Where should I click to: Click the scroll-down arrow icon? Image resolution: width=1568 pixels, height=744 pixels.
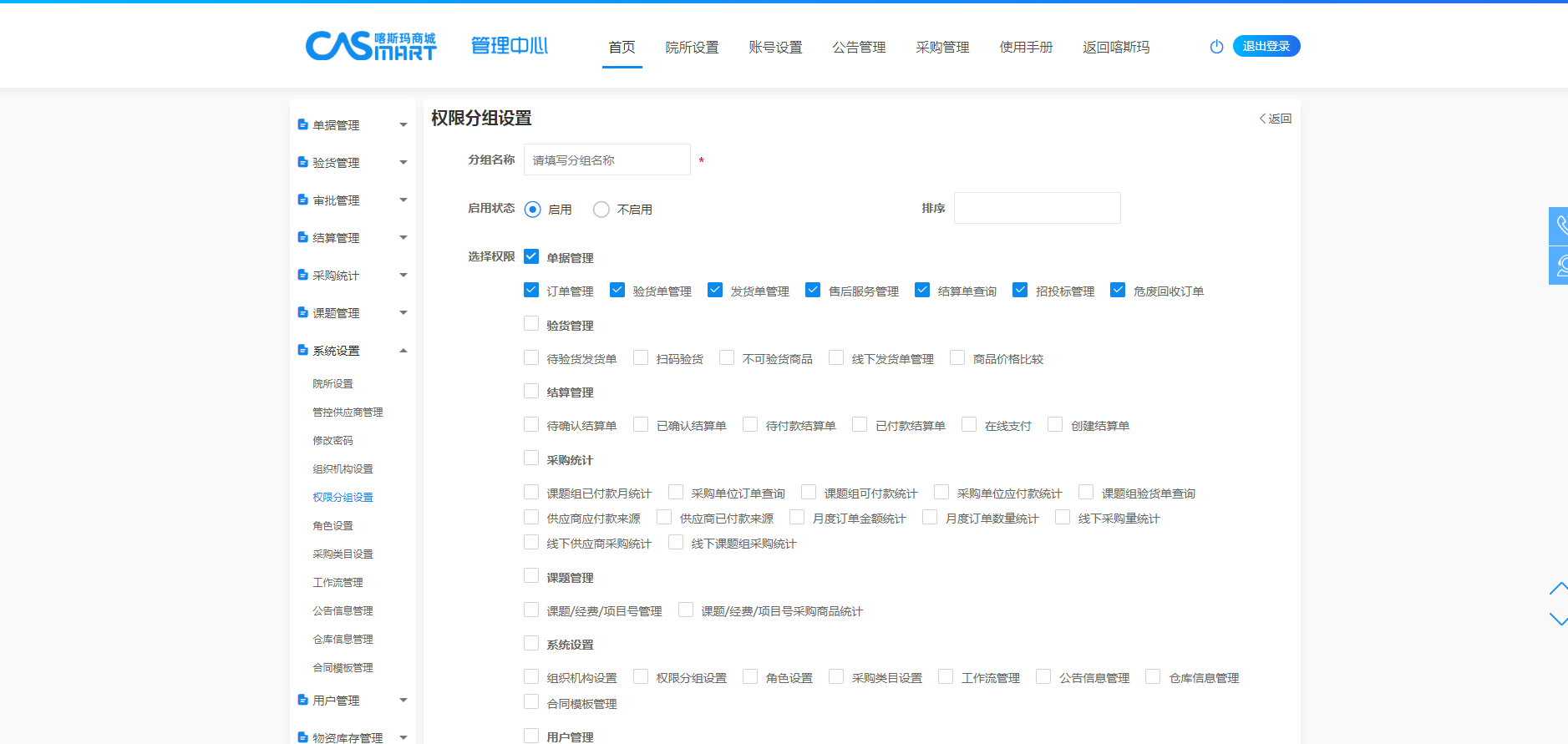coord(1558,620)
